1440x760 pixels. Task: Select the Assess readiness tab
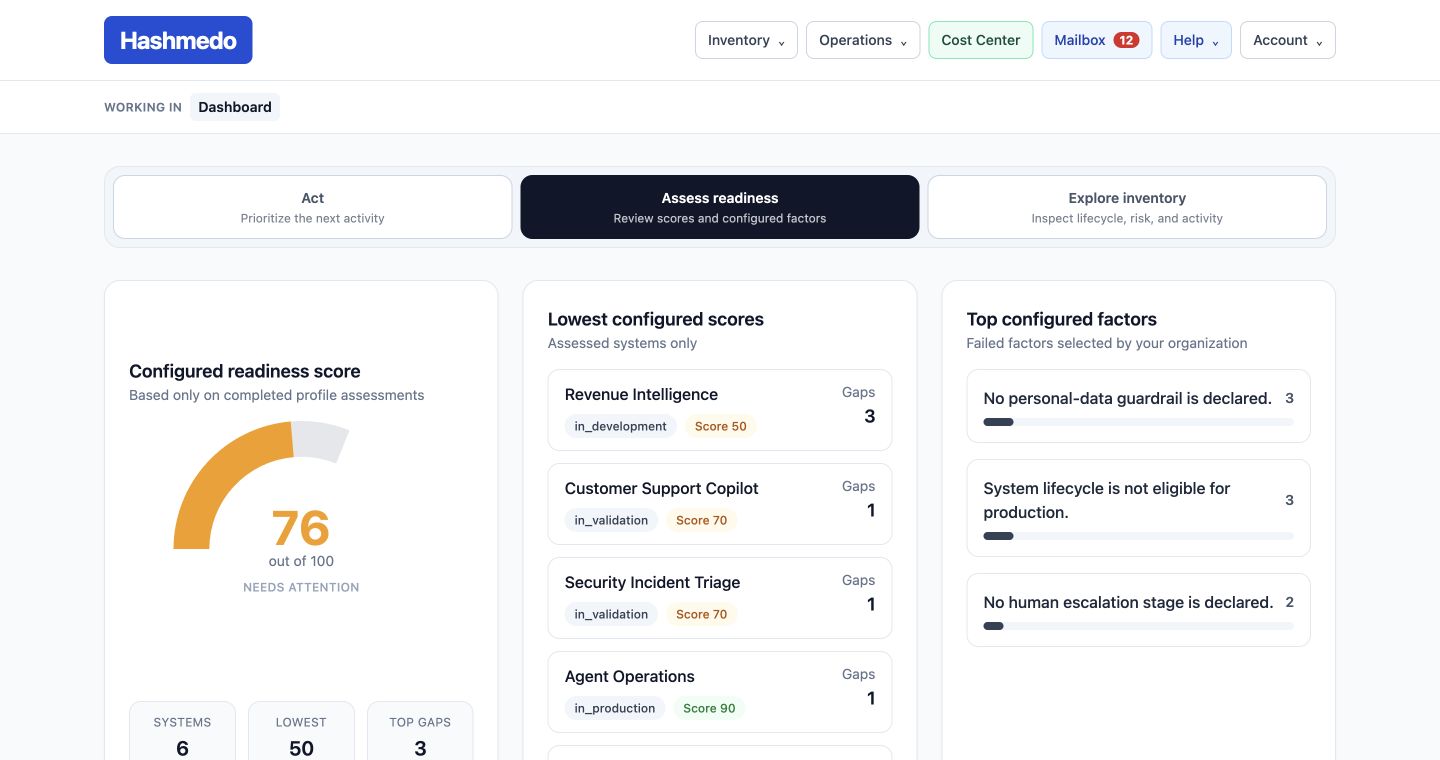click(x=720, y=207)
